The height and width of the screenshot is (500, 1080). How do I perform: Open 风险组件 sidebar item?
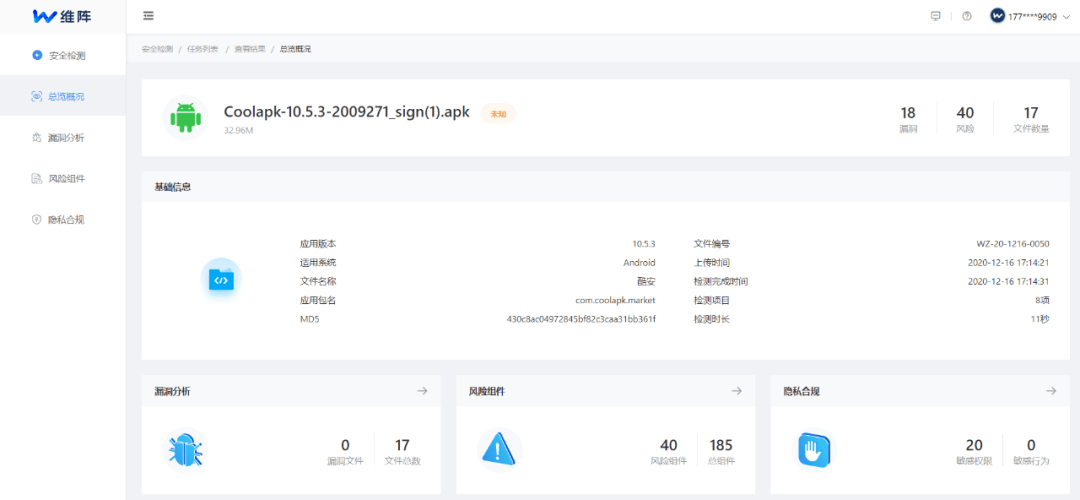(x=63, y=179)
